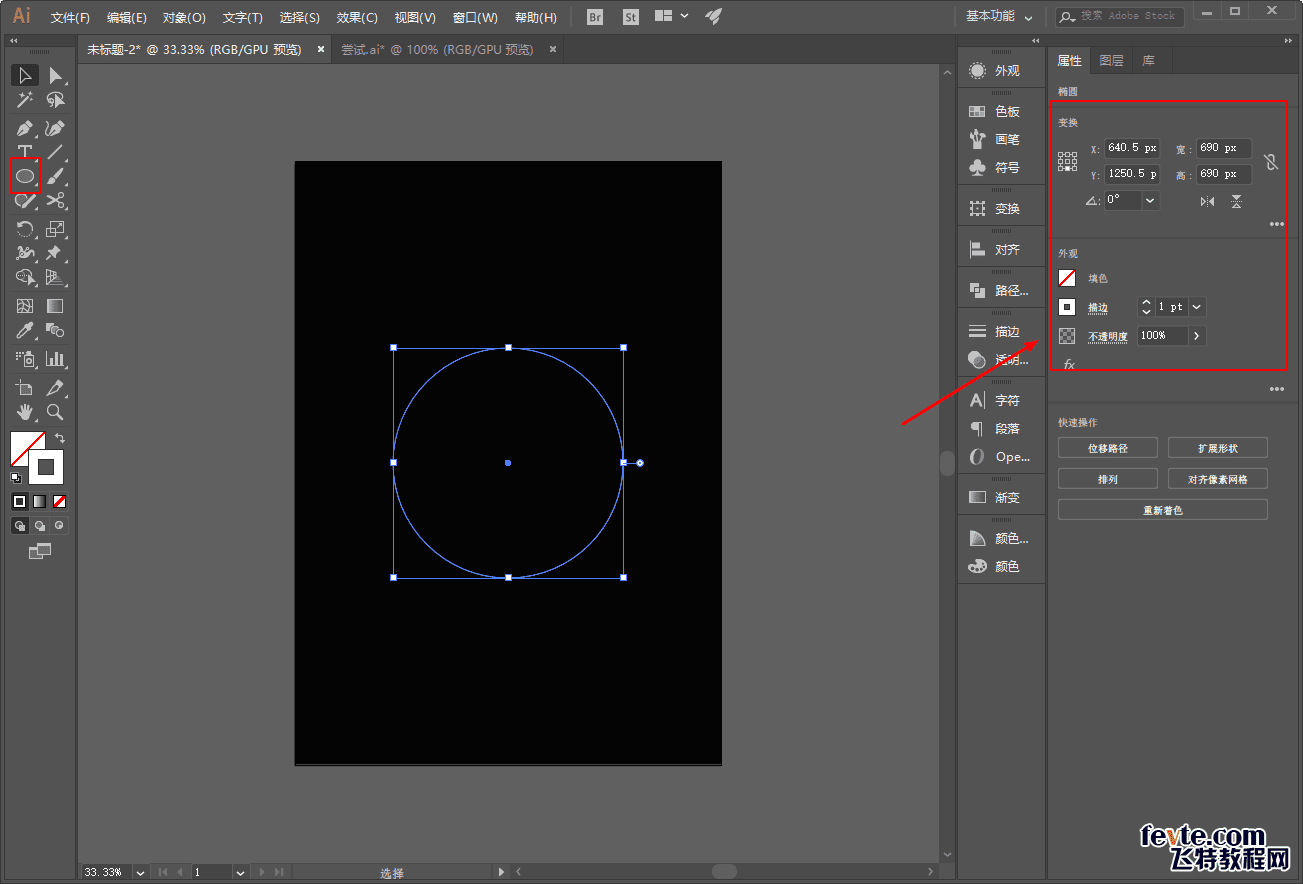The height and width of the screenshot is (884, 1303).
Task: Open the rotation angle dropdown
Action: tap(1150, 200)
